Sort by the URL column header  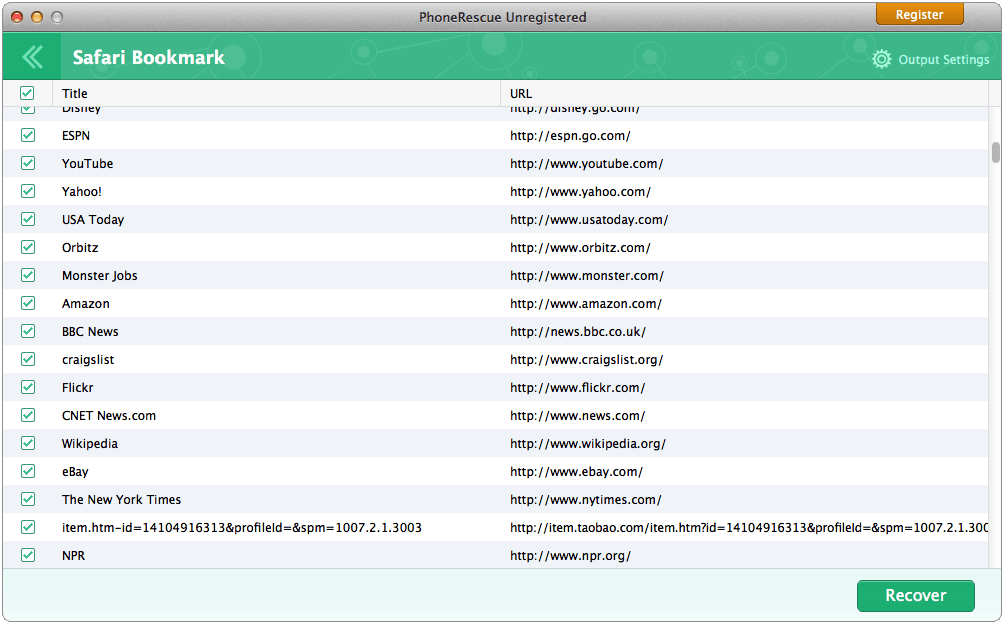pyautogui.click(x=744, y=93)
